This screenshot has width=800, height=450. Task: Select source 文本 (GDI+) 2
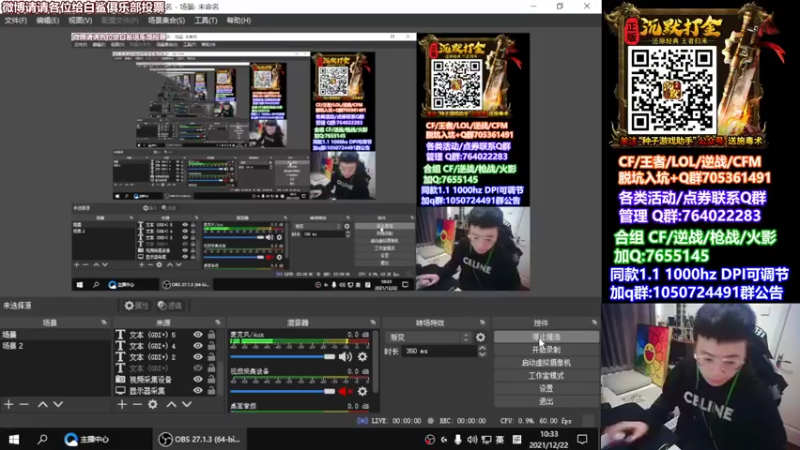pyautogui.click(x=152, y=357)
